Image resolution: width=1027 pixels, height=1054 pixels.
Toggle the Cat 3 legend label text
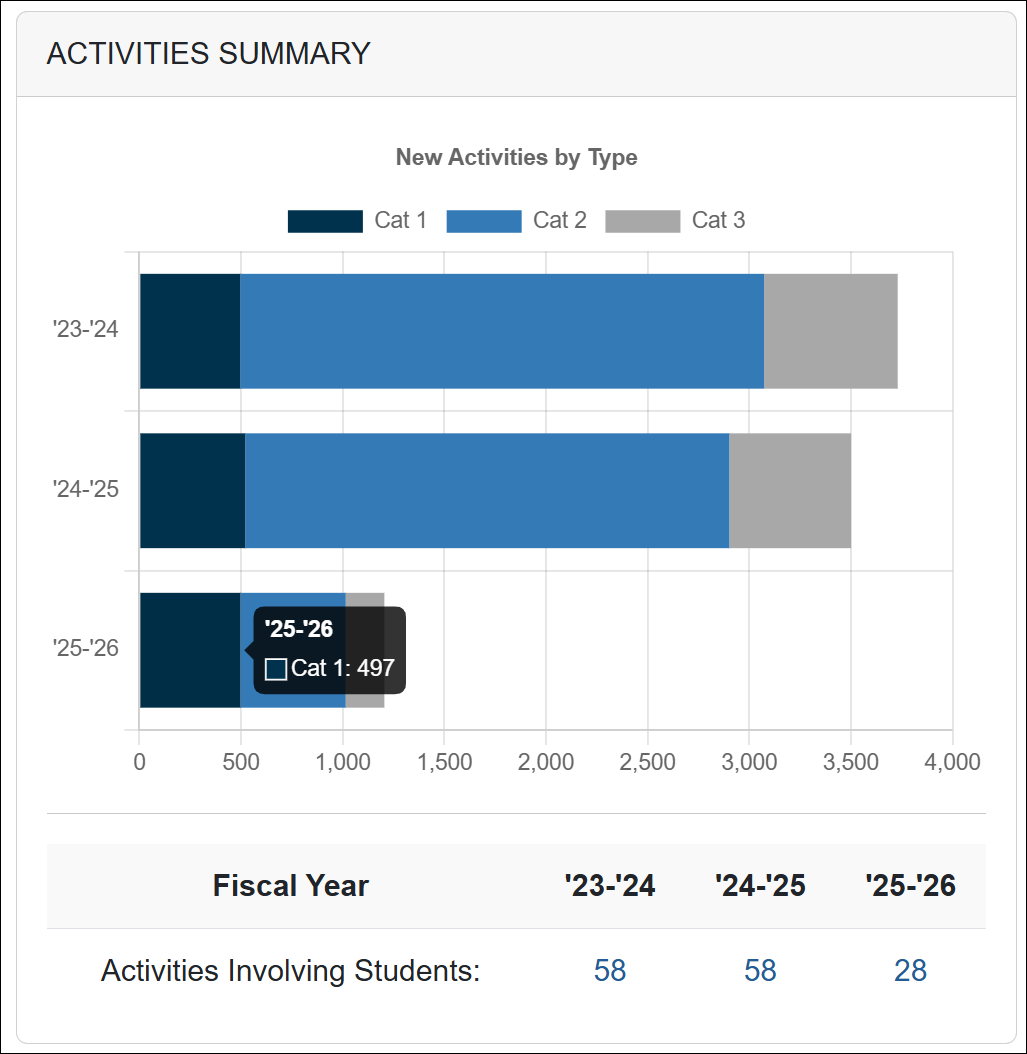pos(719,221)
